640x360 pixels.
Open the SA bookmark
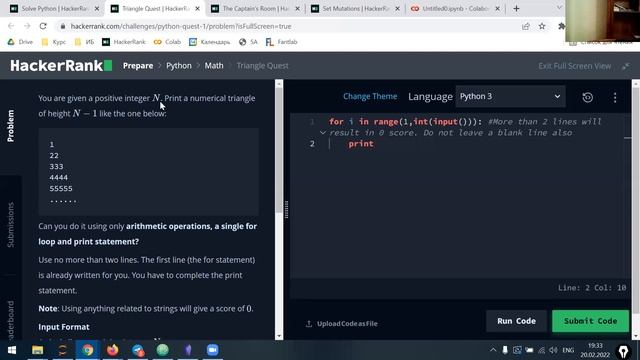click(248, 42)
